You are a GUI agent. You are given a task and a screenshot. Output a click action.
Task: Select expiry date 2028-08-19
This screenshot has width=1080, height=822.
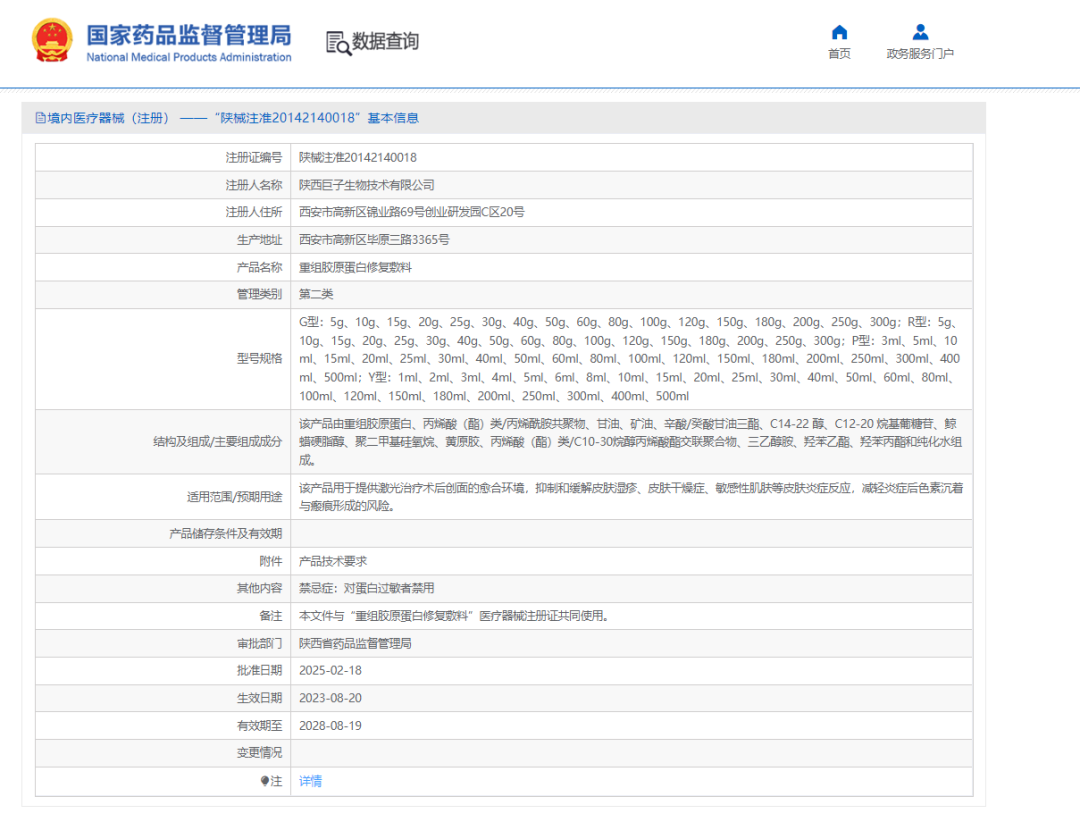pos(330,726)
